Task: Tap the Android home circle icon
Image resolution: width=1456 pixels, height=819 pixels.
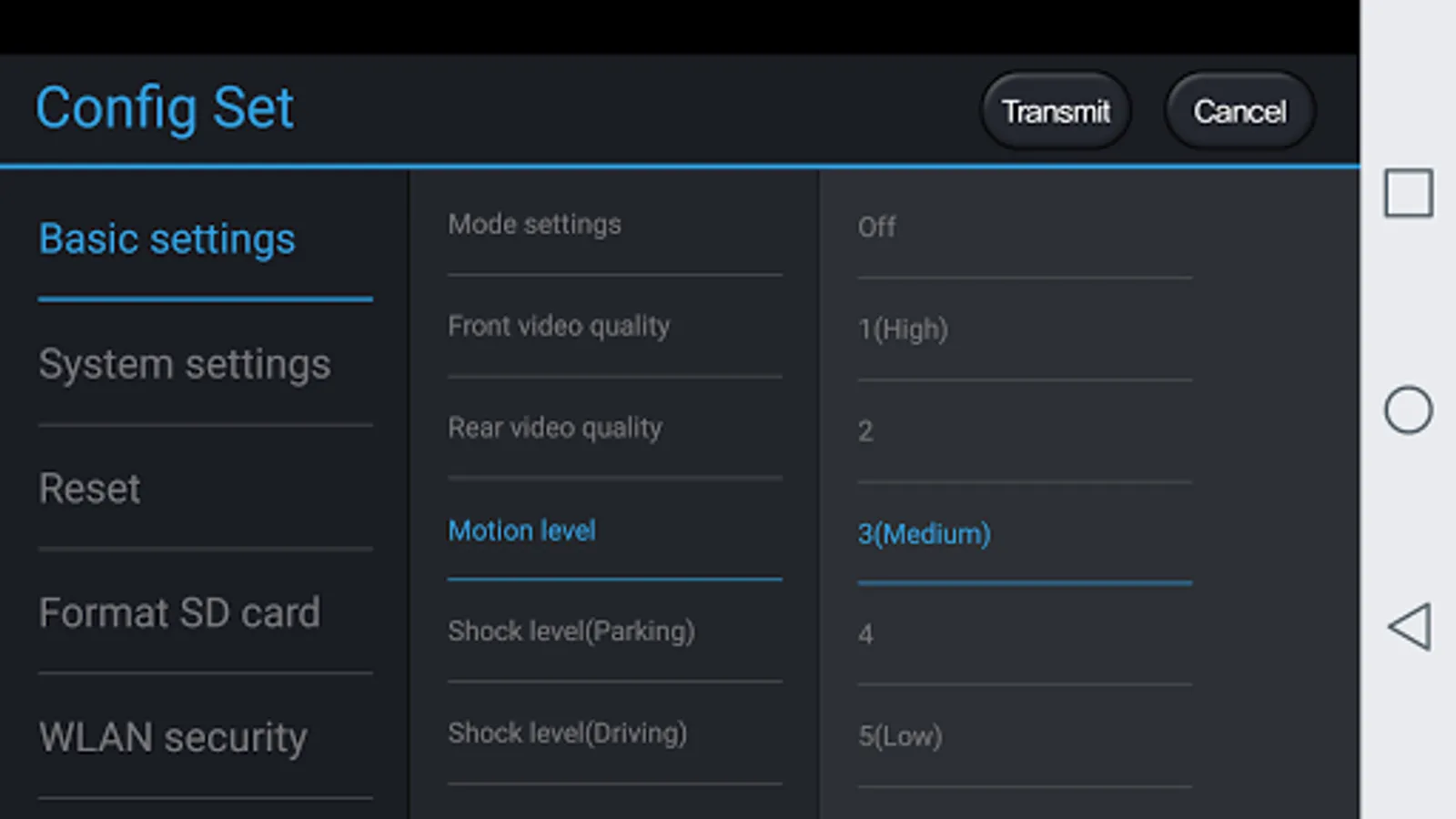Action: pos(1409,409)
